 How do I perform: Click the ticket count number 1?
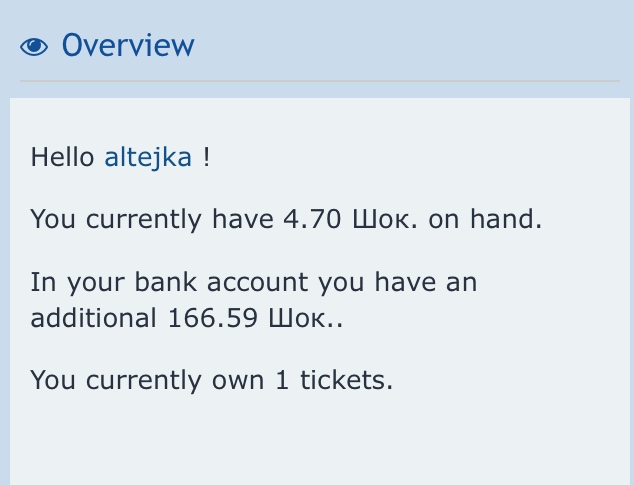pos(274,380)
